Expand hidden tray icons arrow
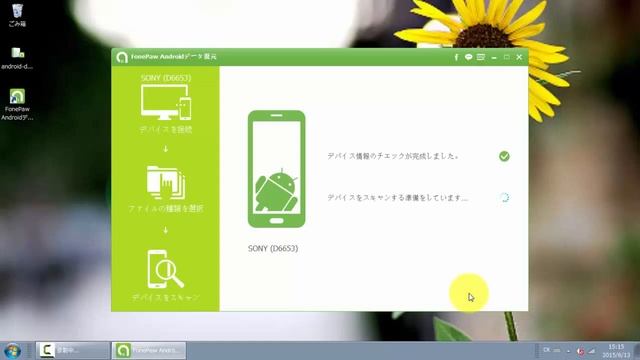640x360 pixels. 569,351
